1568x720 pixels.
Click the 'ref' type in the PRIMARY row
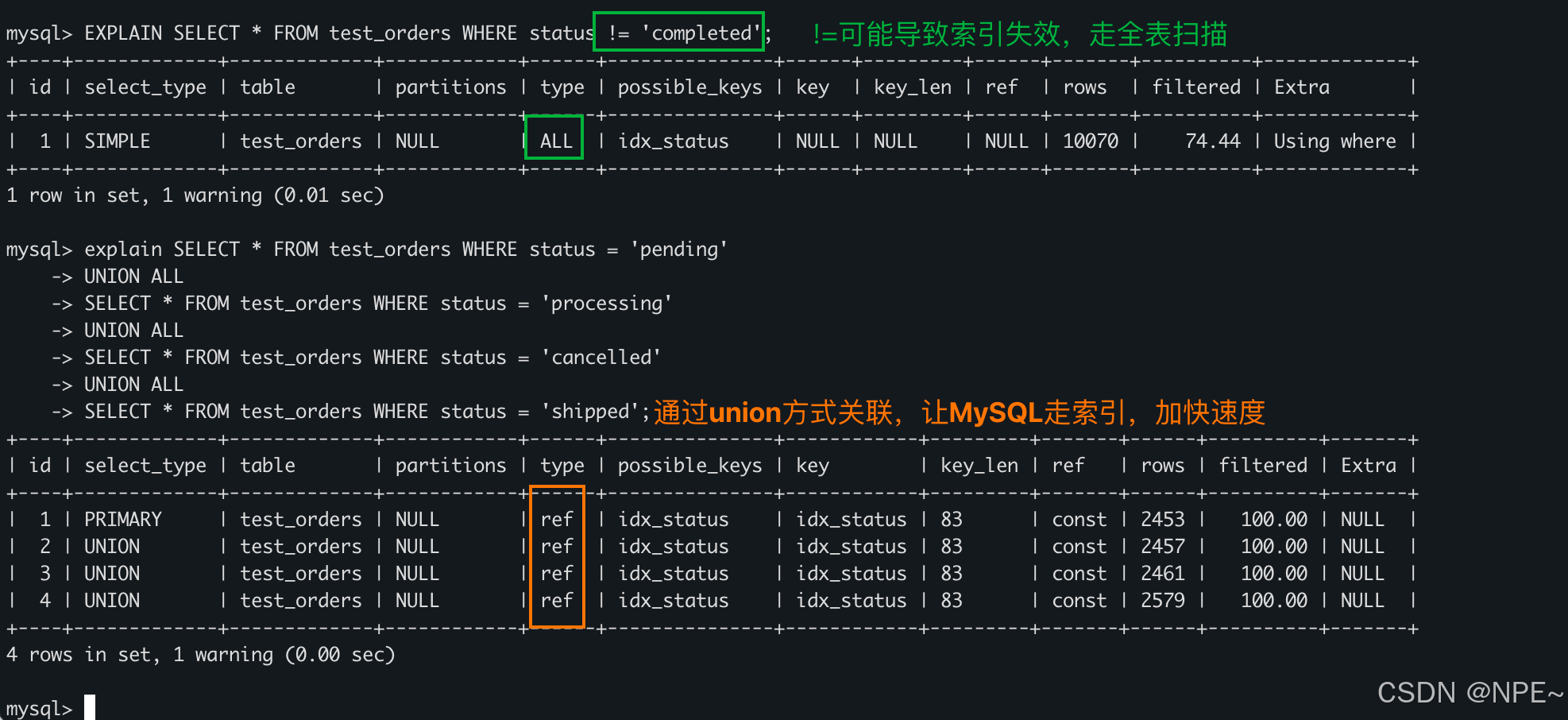point(556,520)
